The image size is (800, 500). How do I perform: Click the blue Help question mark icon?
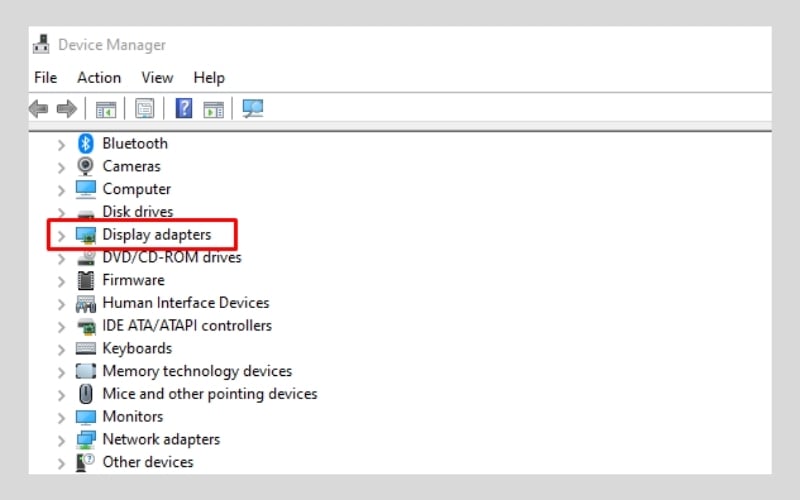184,108
